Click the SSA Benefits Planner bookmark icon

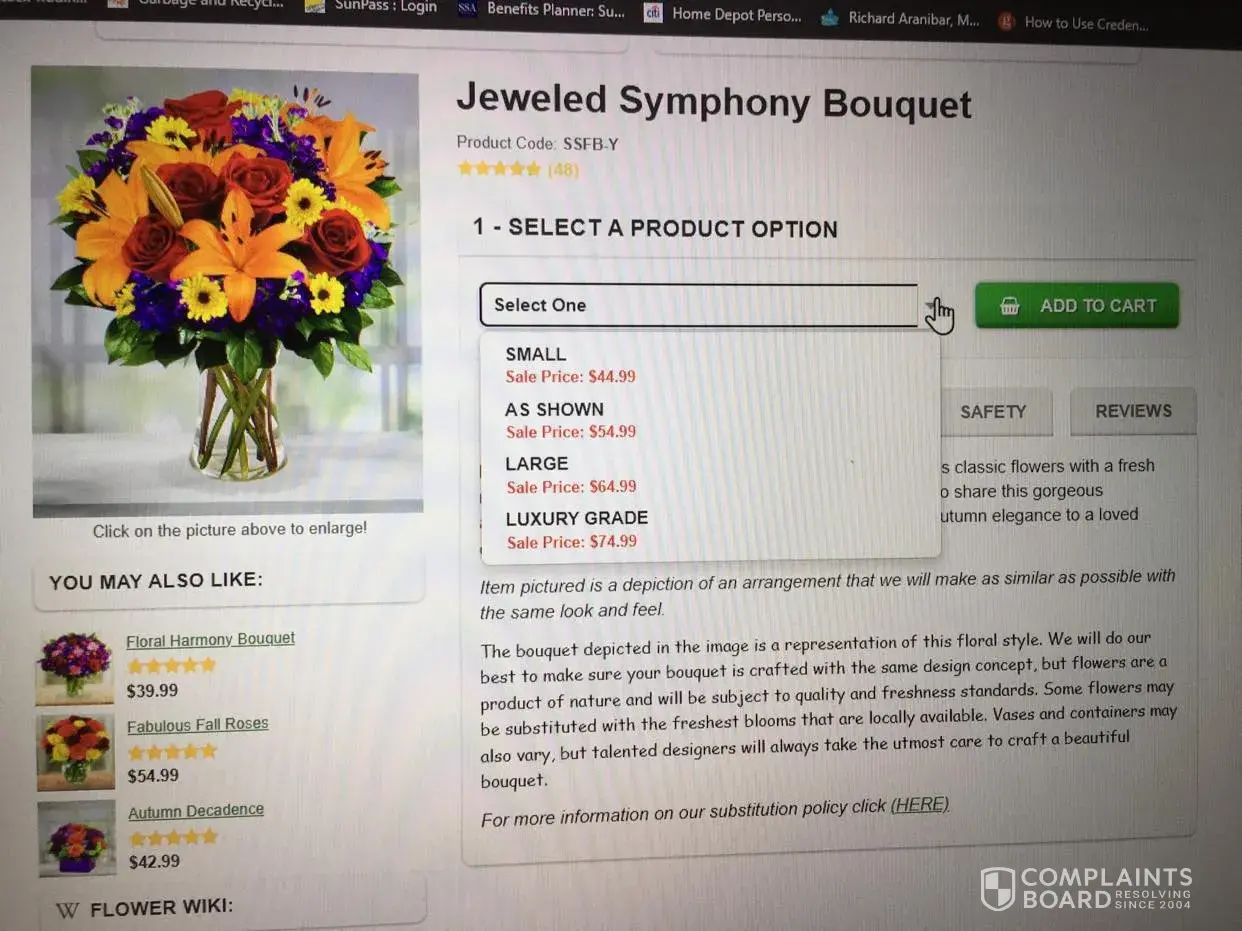click(467, 9)
